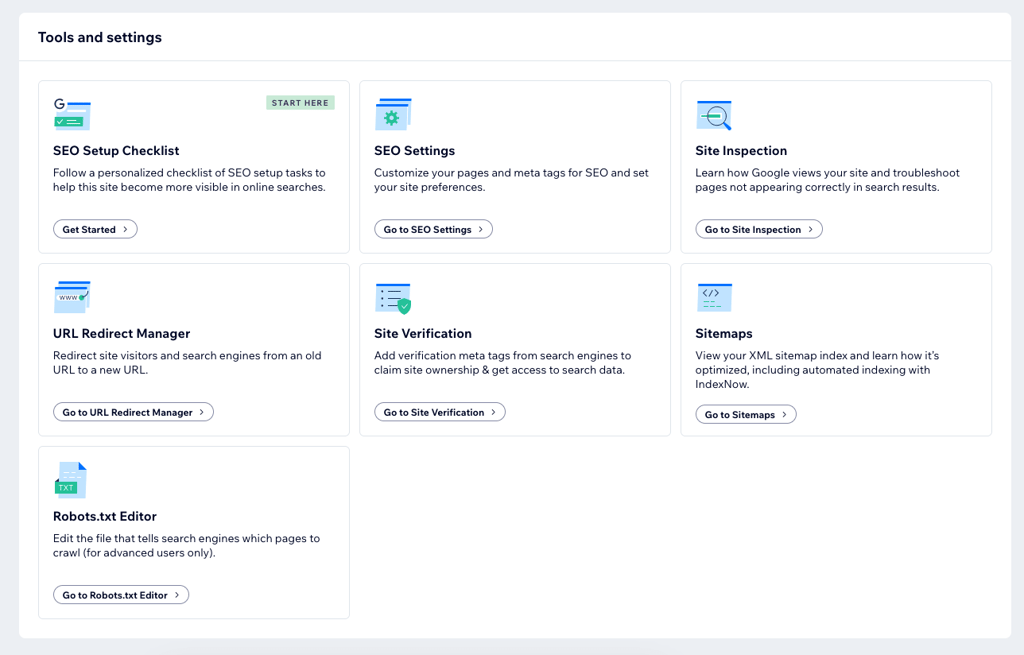This screenshot has height=655, width=1024.
Task: Open Go to Robots.txt Editor button
Action: pos(121,595)
